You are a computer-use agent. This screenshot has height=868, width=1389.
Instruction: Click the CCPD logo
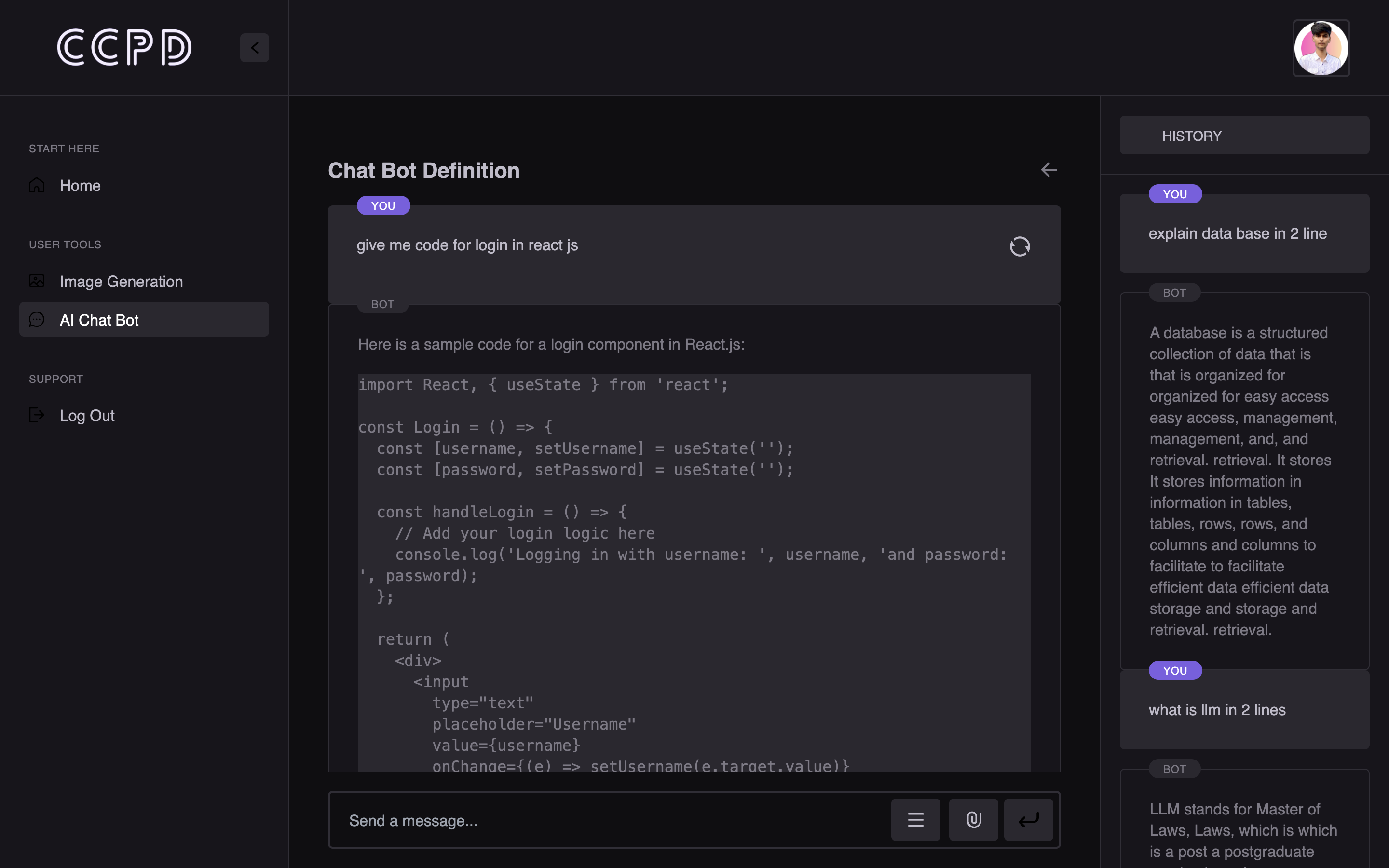(124, 48)
